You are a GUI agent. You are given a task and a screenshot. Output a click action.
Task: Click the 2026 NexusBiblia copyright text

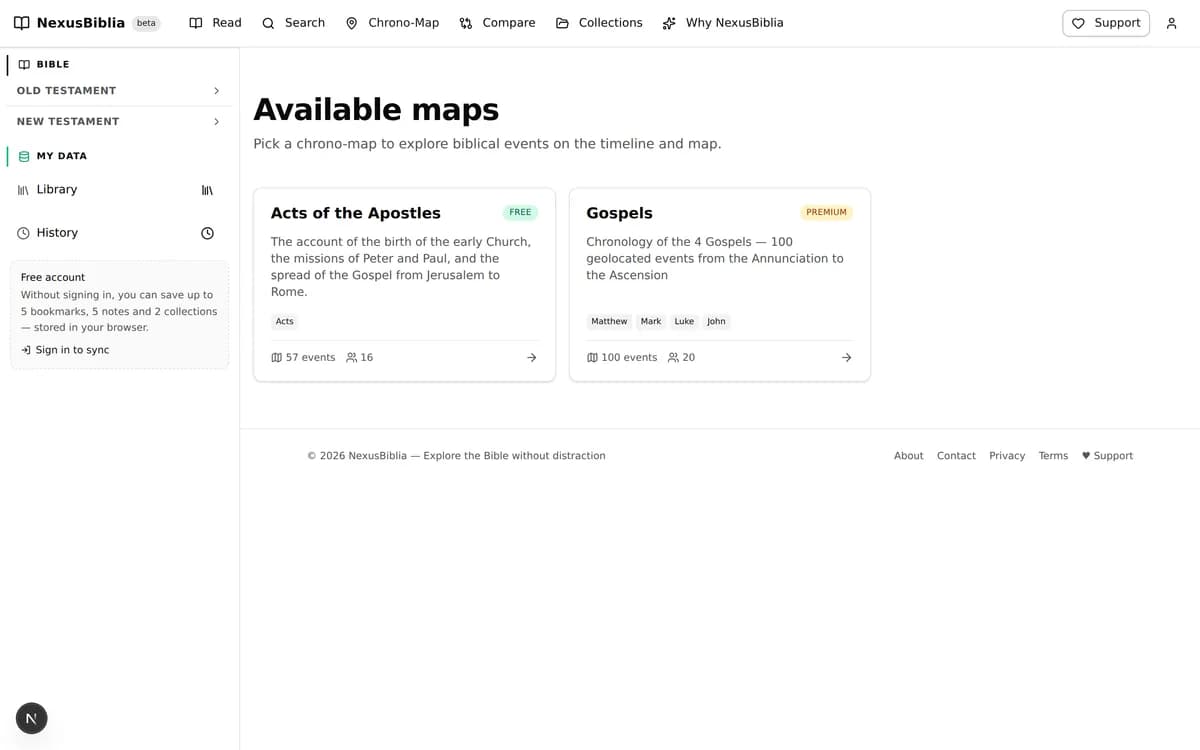tap(456, 456)
